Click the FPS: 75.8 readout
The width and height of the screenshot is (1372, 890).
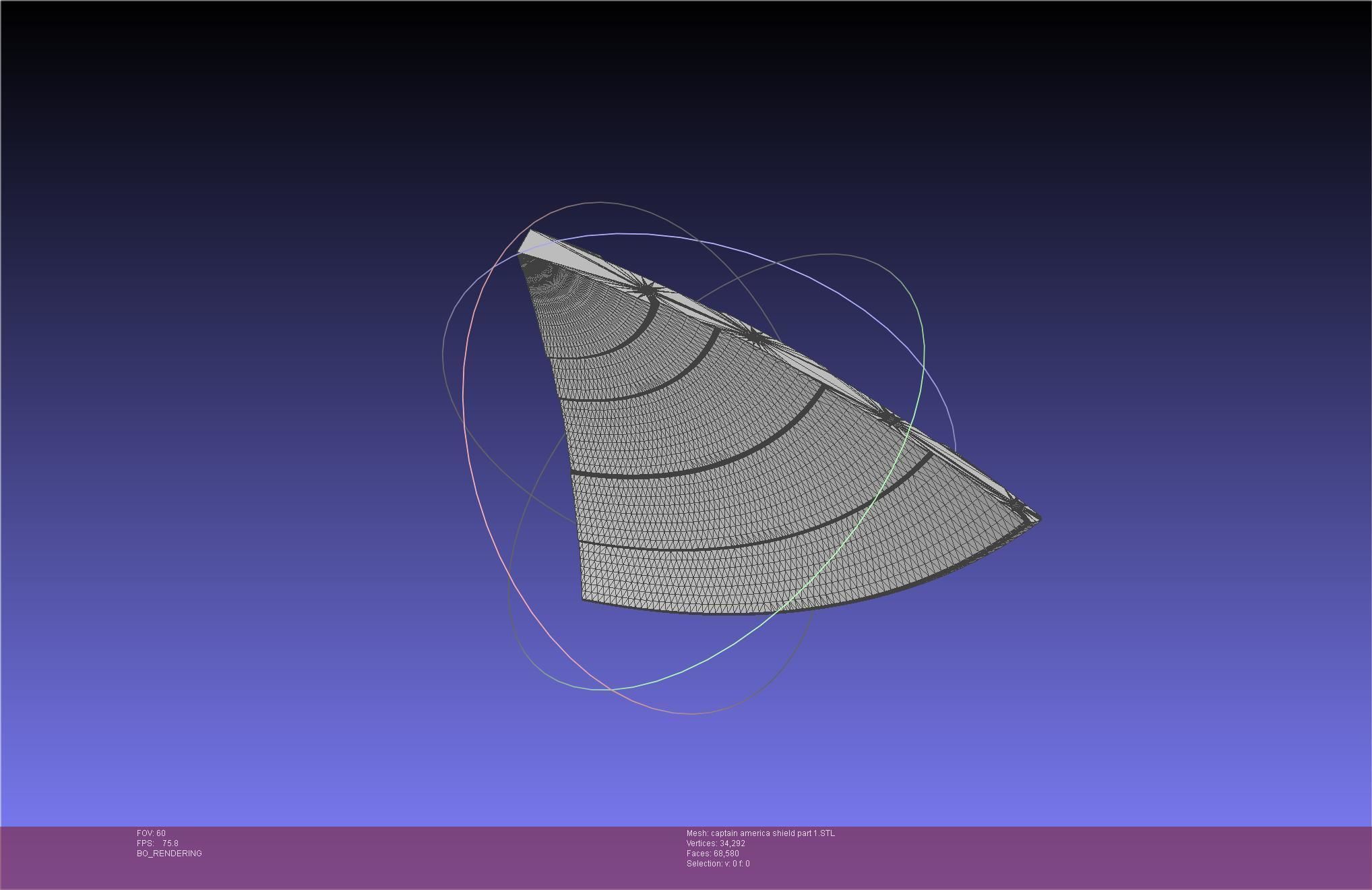coord(158,843)
